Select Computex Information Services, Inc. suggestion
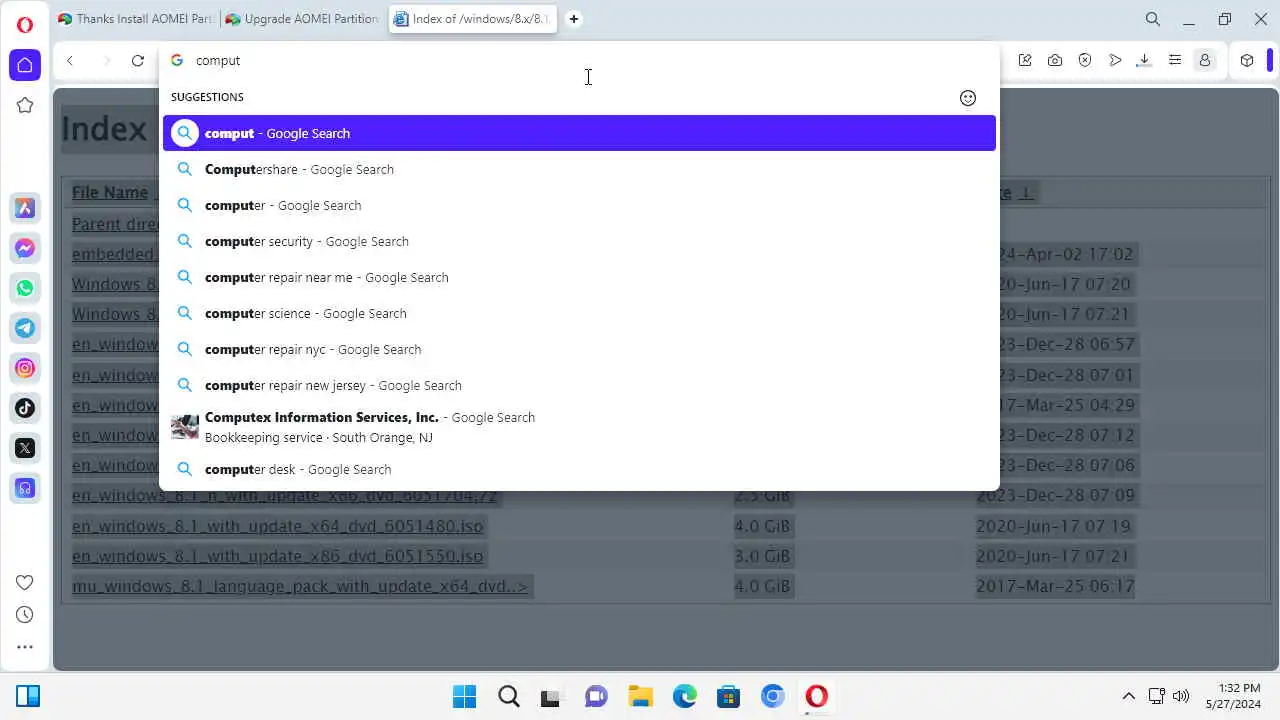 (x=579, y=427)
